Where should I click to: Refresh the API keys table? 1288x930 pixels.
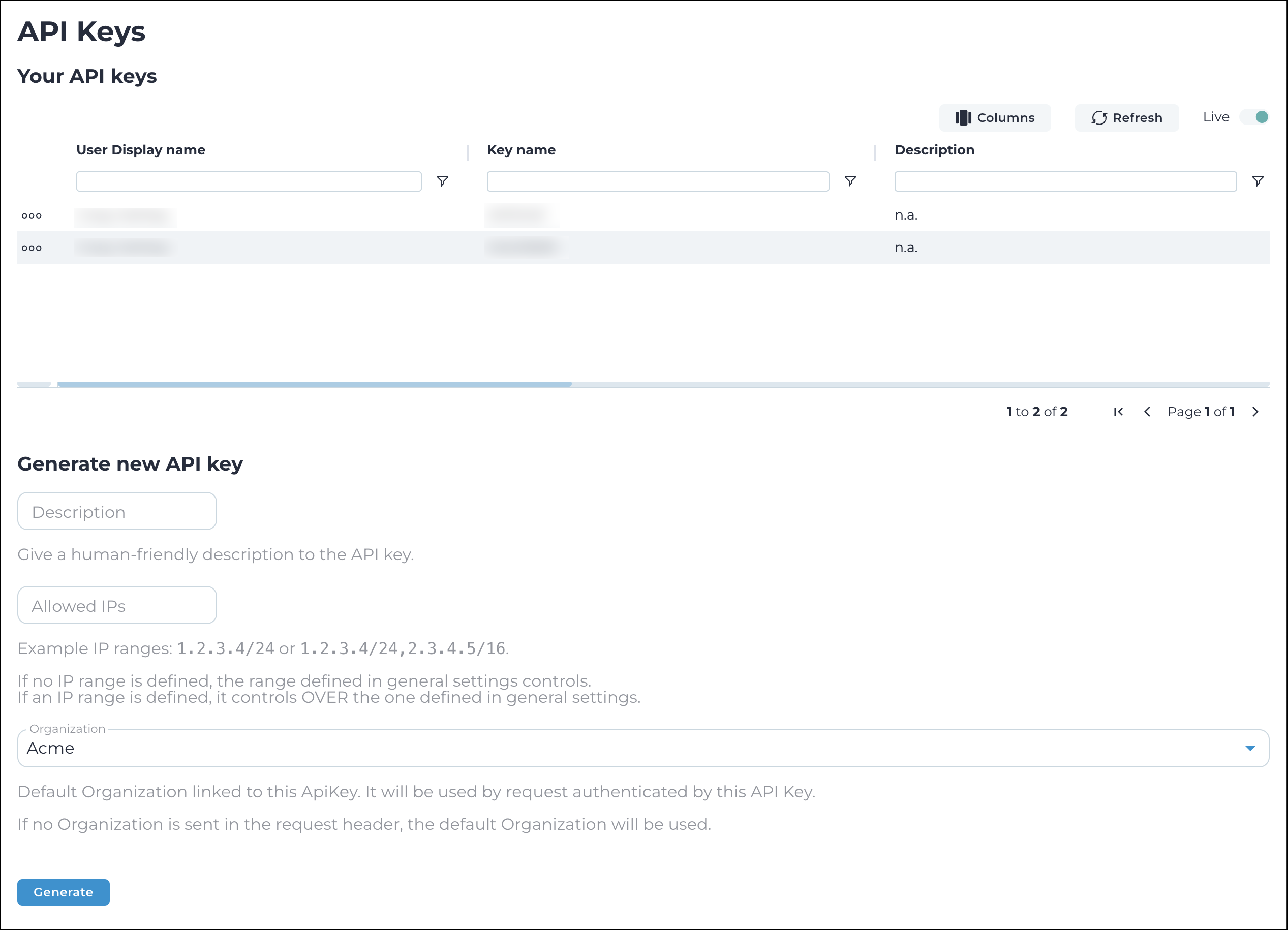[x=1126, y=117]
